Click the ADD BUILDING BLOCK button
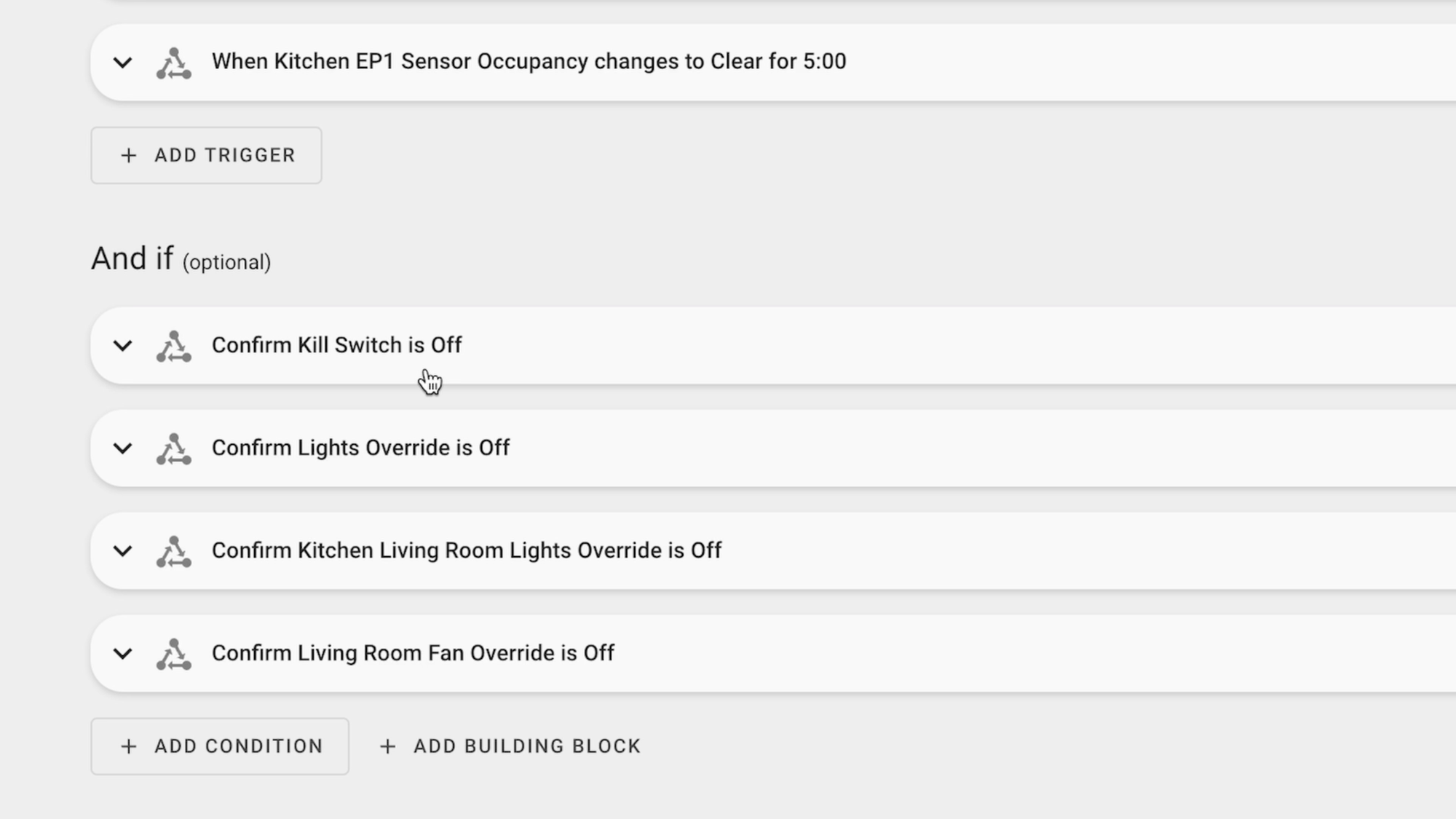This screenshot has height=819, width=1456. click(x=510, y=746)
